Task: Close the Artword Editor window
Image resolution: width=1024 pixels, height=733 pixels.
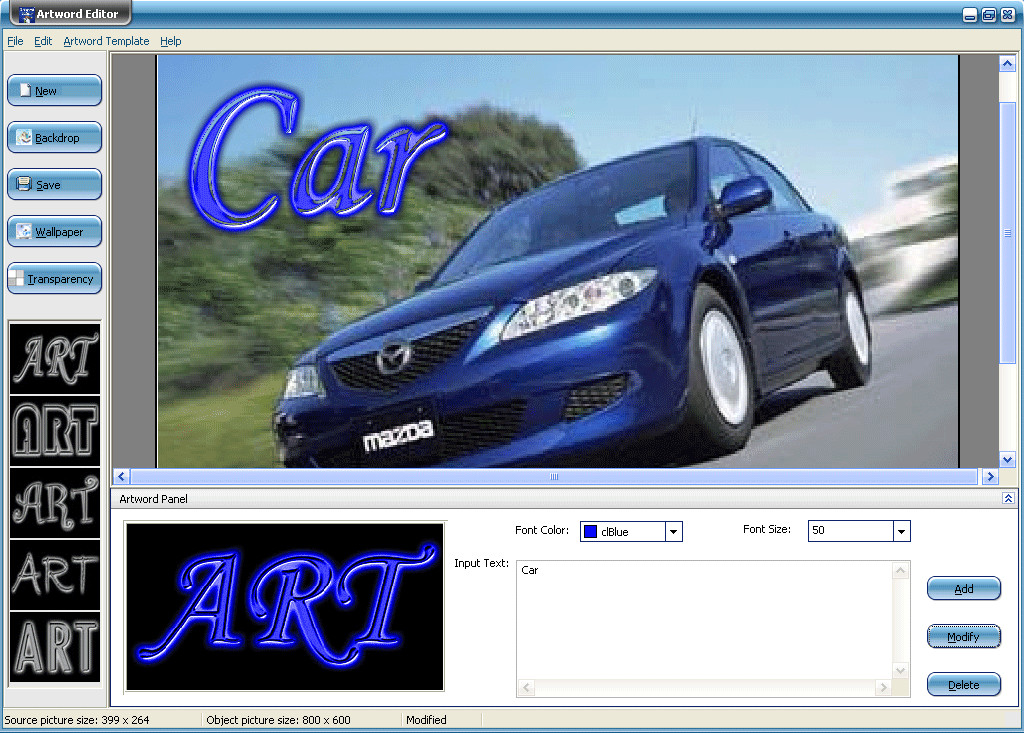Action: 1008,15
